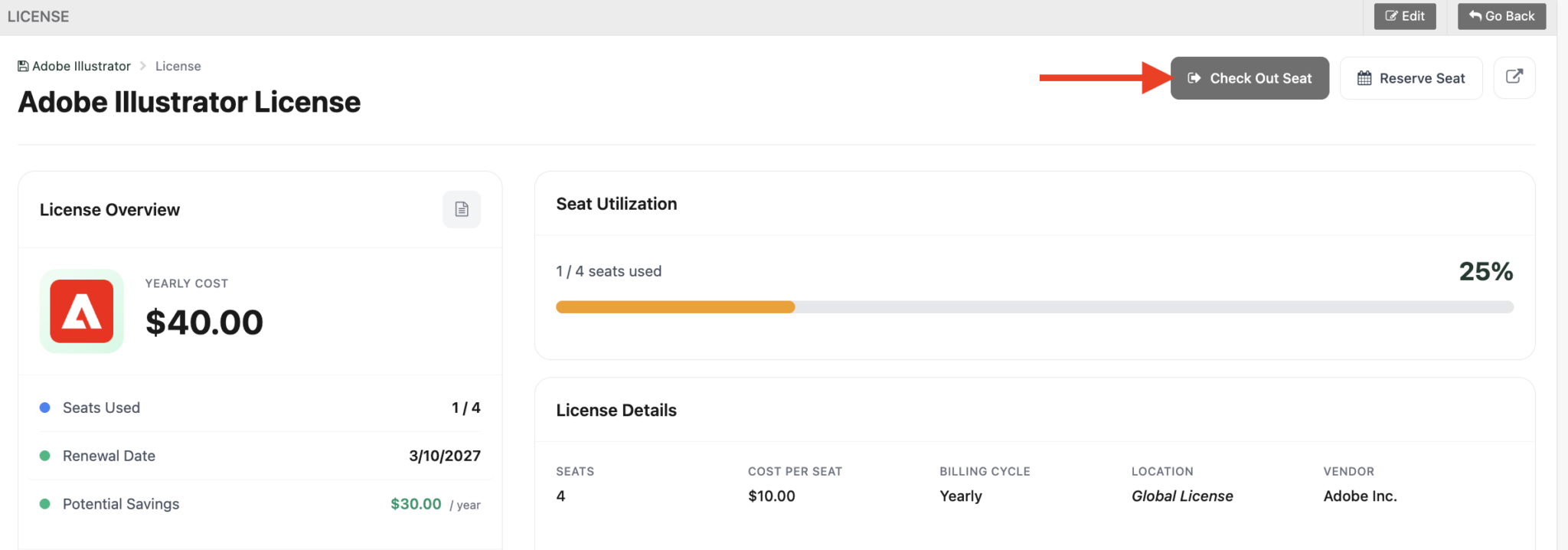Image resolution: width=1568 pixels, height=550 pixels.
Task: Click the document icon in License Overview
Action: click(462, 209)
